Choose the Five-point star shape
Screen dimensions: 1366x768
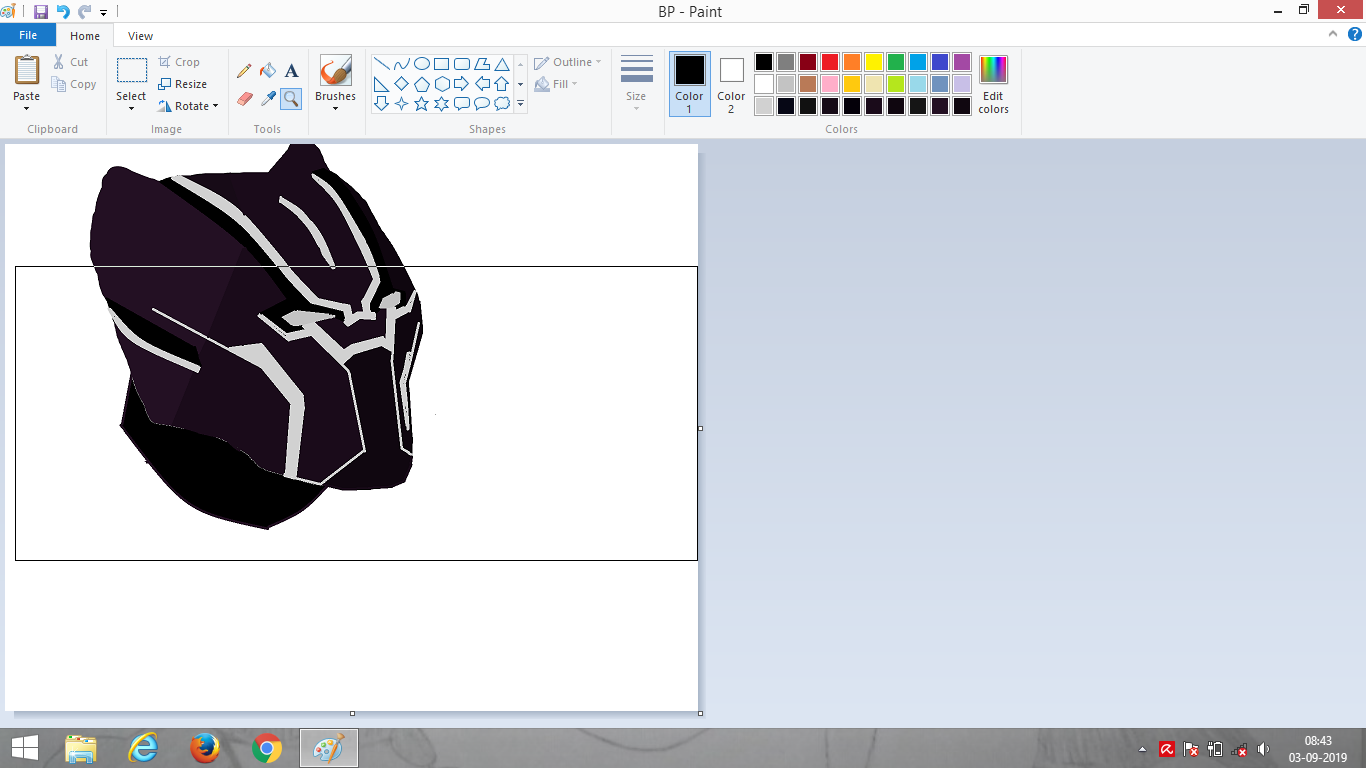pyautogui.click(x=422, y=103)
